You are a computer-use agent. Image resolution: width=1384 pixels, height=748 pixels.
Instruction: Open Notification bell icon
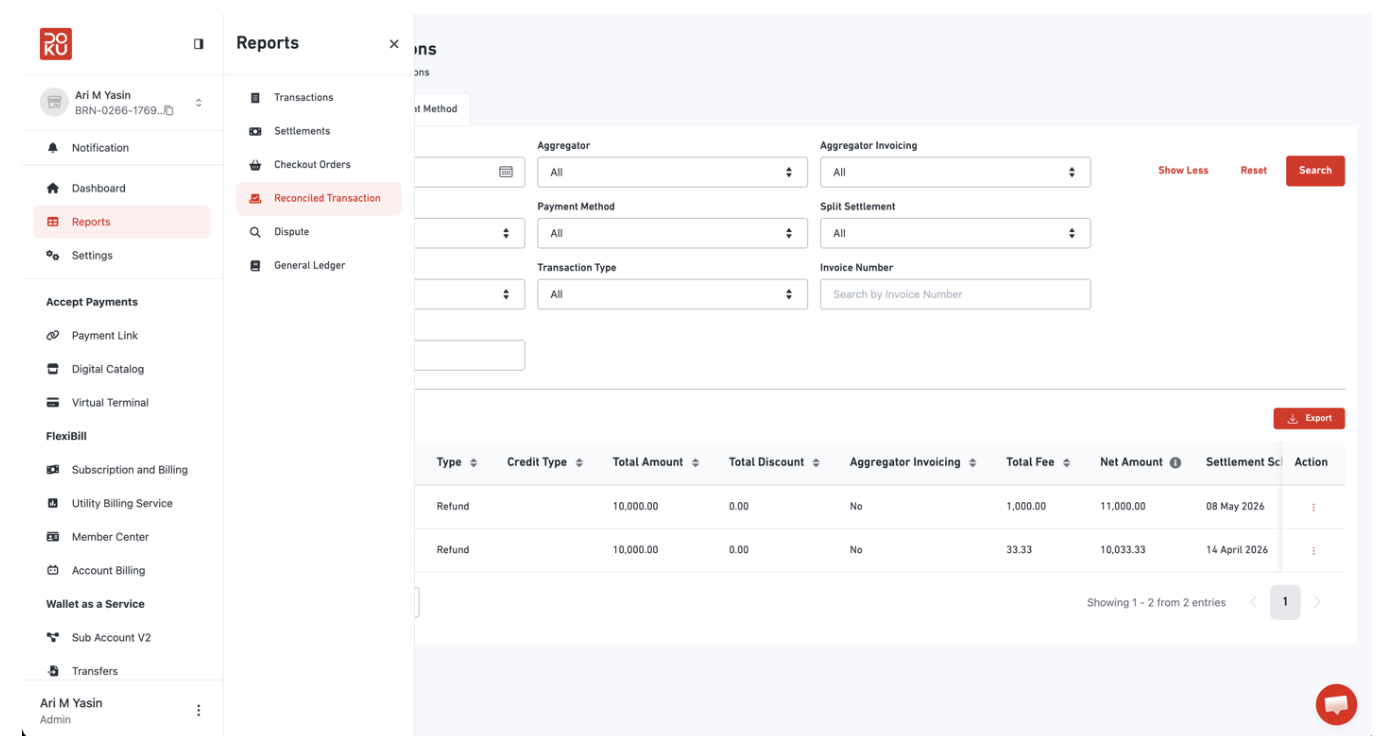[53, 148]
